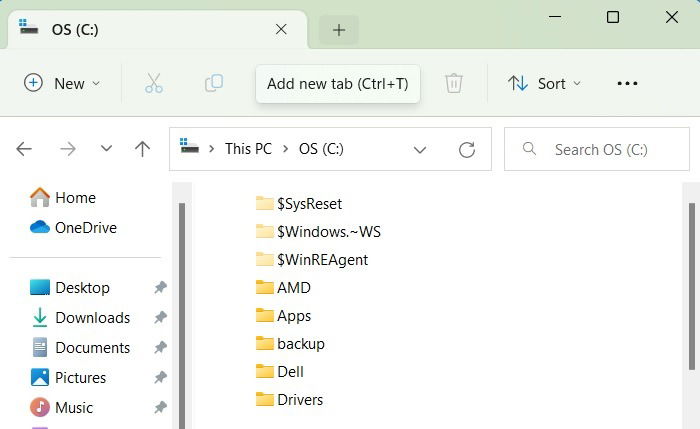
Task: Select the $WinREAgent folder
Action: (312, 260)
